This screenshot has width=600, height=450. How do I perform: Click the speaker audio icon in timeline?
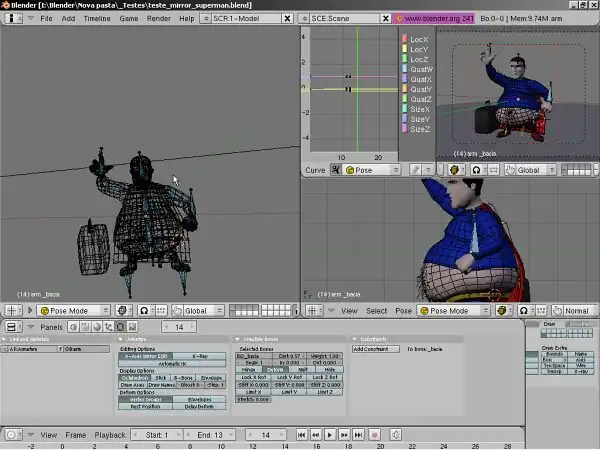point(396,435)
